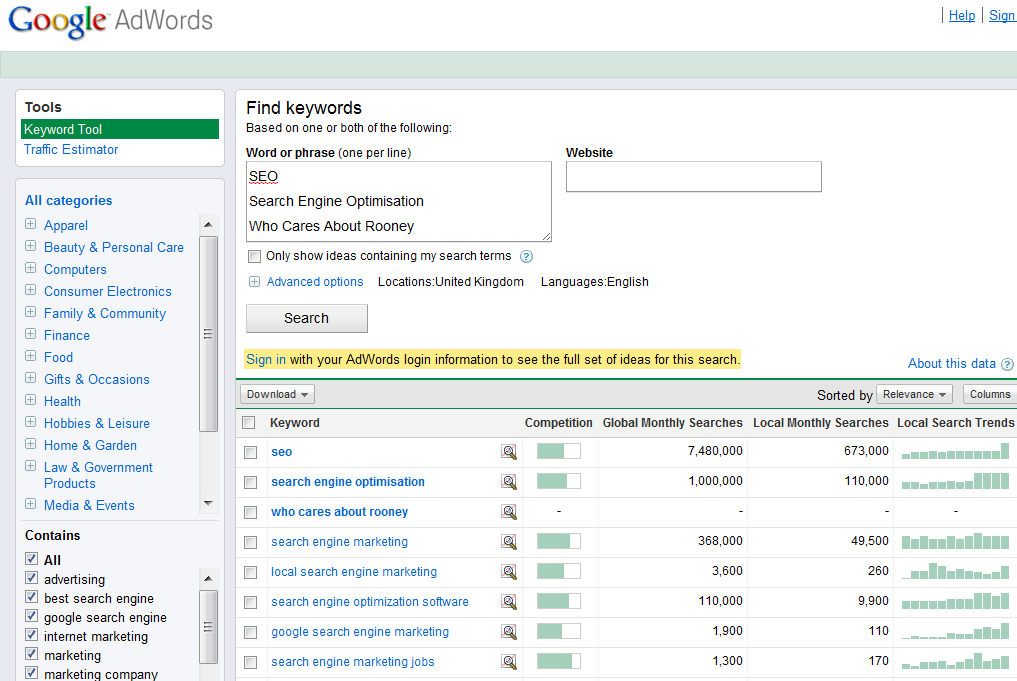
Task: Tick the select-all checkbox in Keyword header
Action: pos(248,423)
